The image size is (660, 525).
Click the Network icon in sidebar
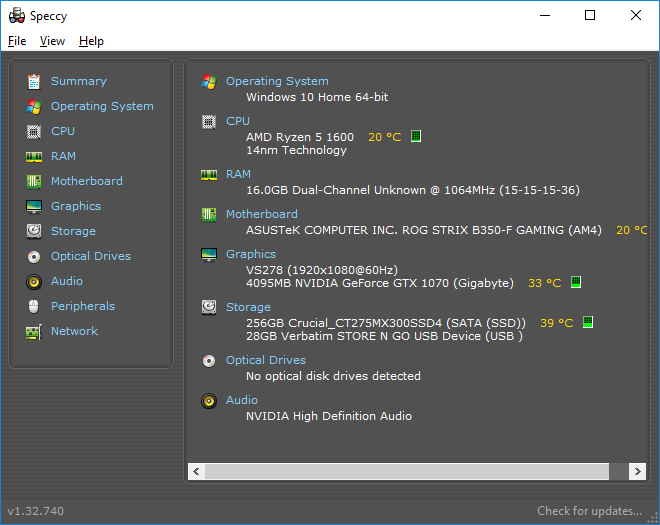34,331
